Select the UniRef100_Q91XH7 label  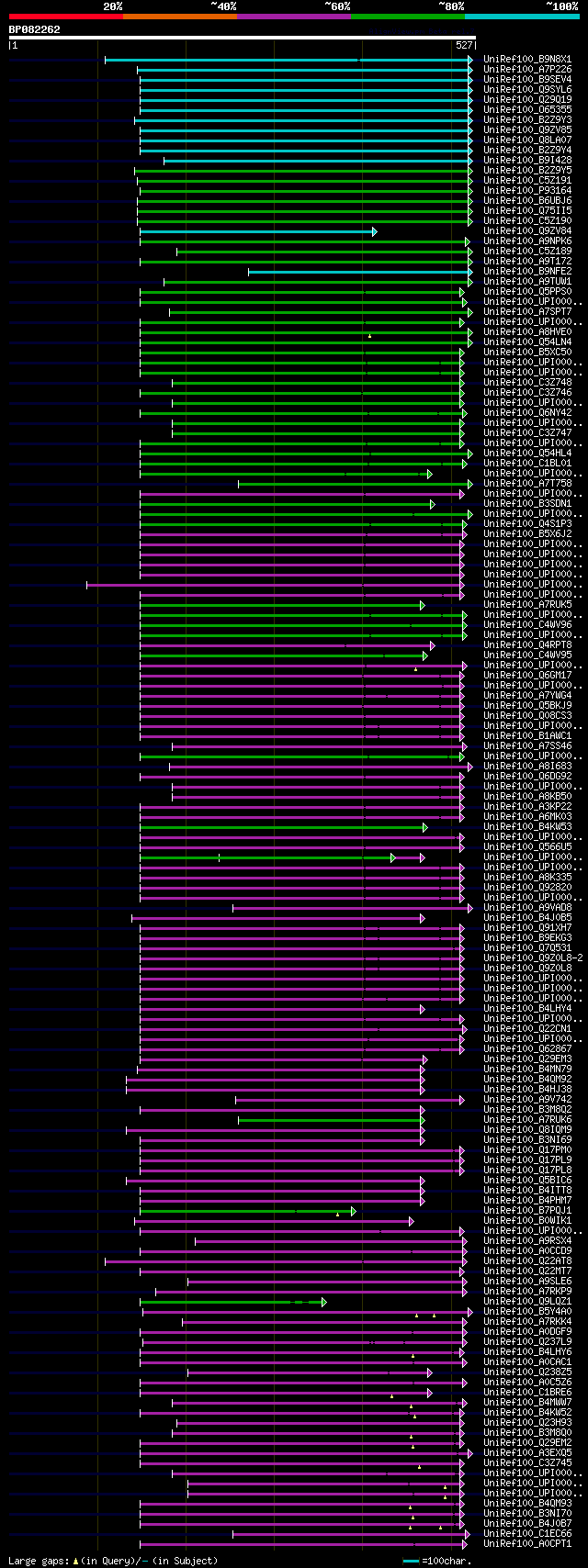527,928
